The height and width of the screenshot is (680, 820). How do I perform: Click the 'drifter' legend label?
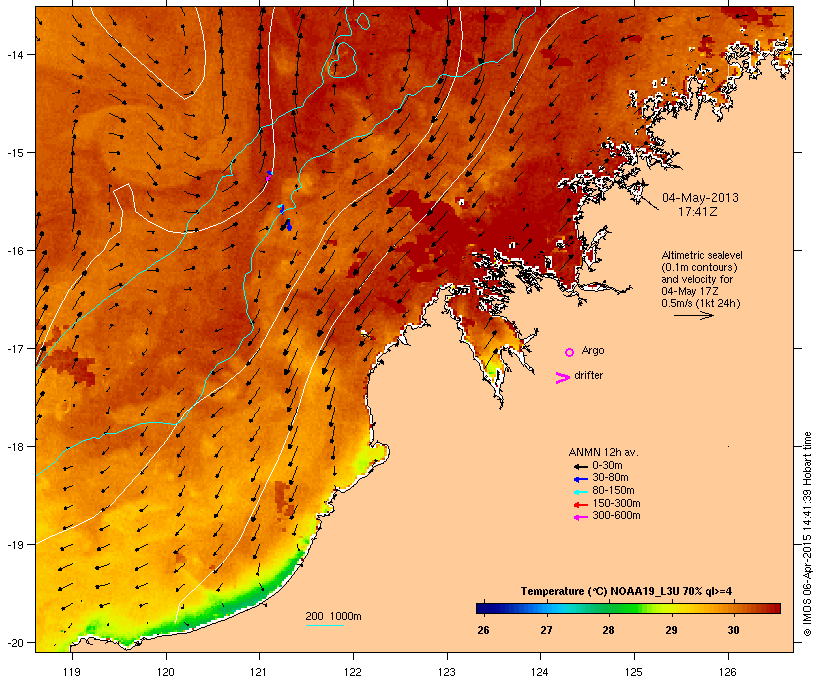click(x=588, y=375)
